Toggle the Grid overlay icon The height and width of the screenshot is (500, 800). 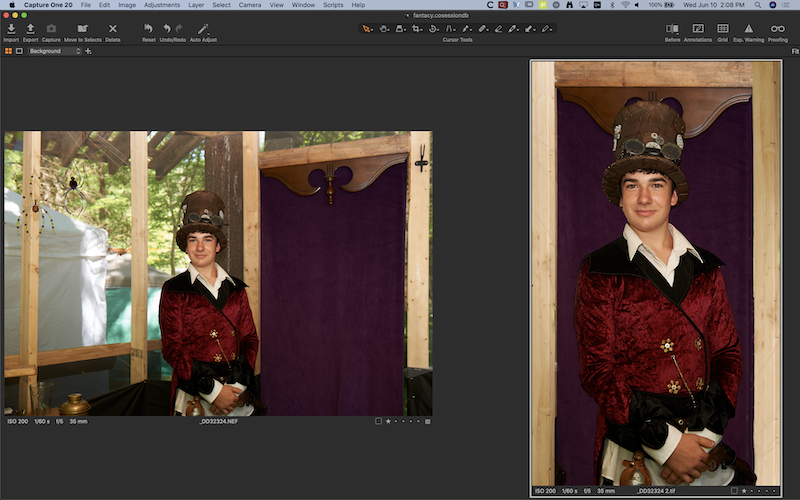click(x=722, y=29)
